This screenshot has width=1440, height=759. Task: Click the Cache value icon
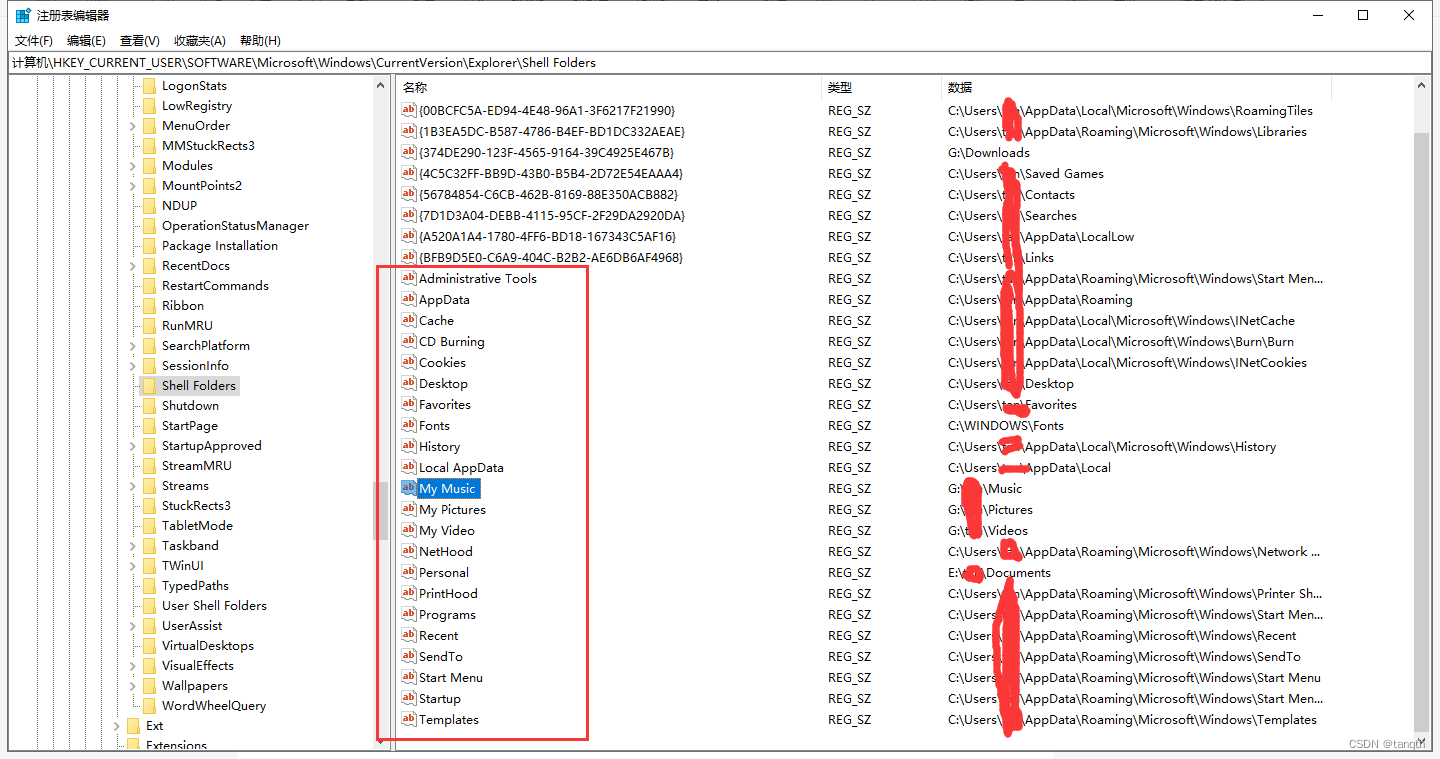pos(408,320)
